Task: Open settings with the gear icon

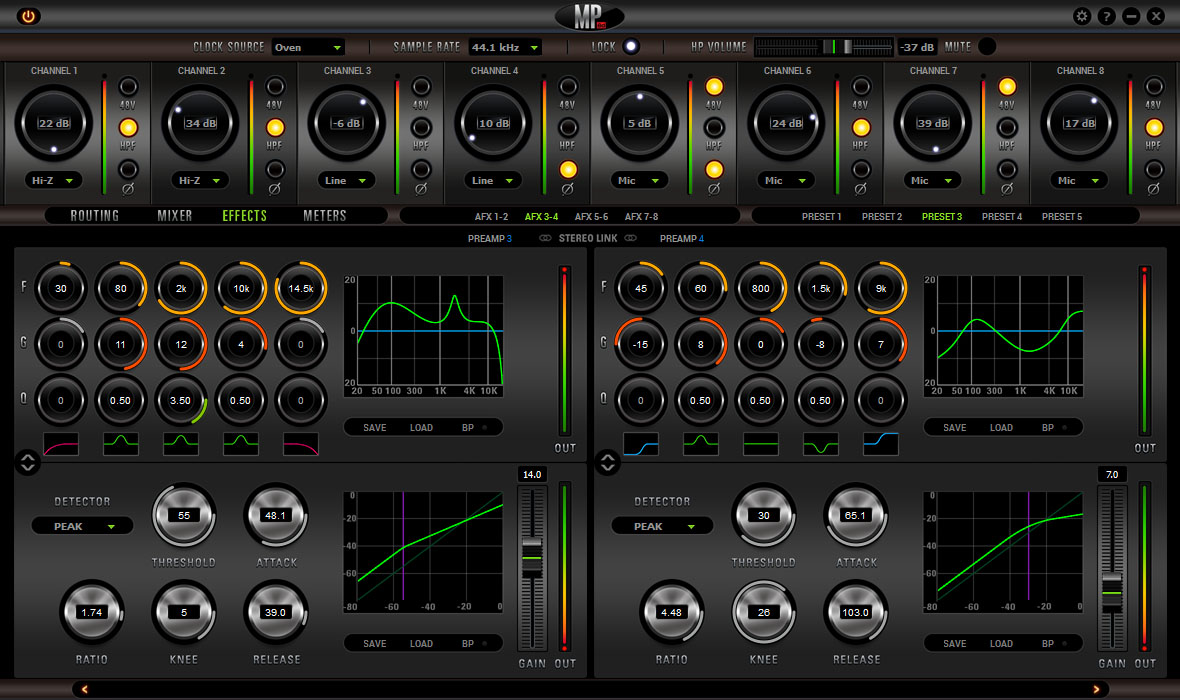Action: coord(1081,16)
